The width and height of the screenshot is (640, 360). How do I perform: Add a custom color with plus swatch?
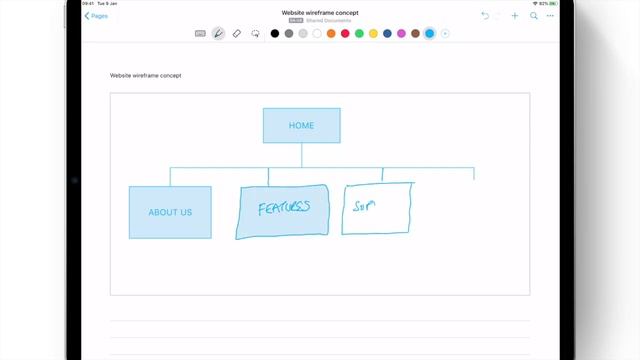445,33
